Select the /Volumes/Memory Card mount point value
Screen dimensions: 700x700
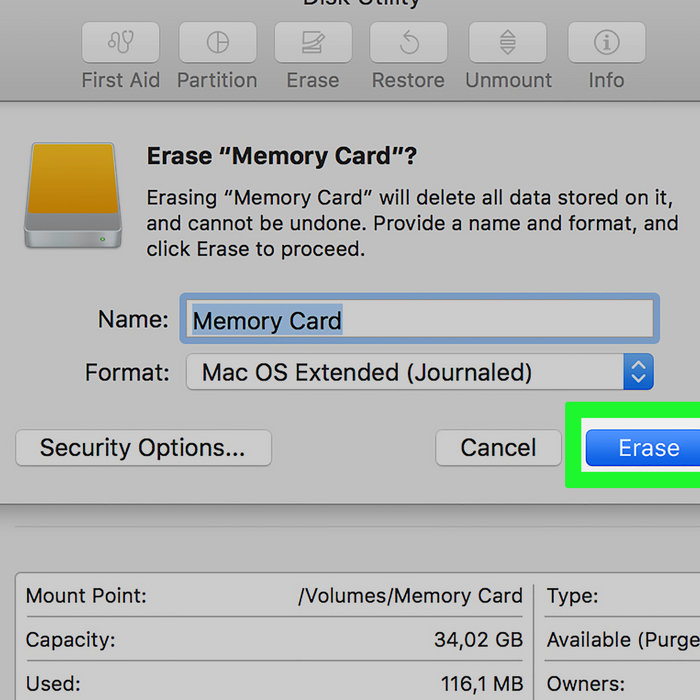pos(410,596)
